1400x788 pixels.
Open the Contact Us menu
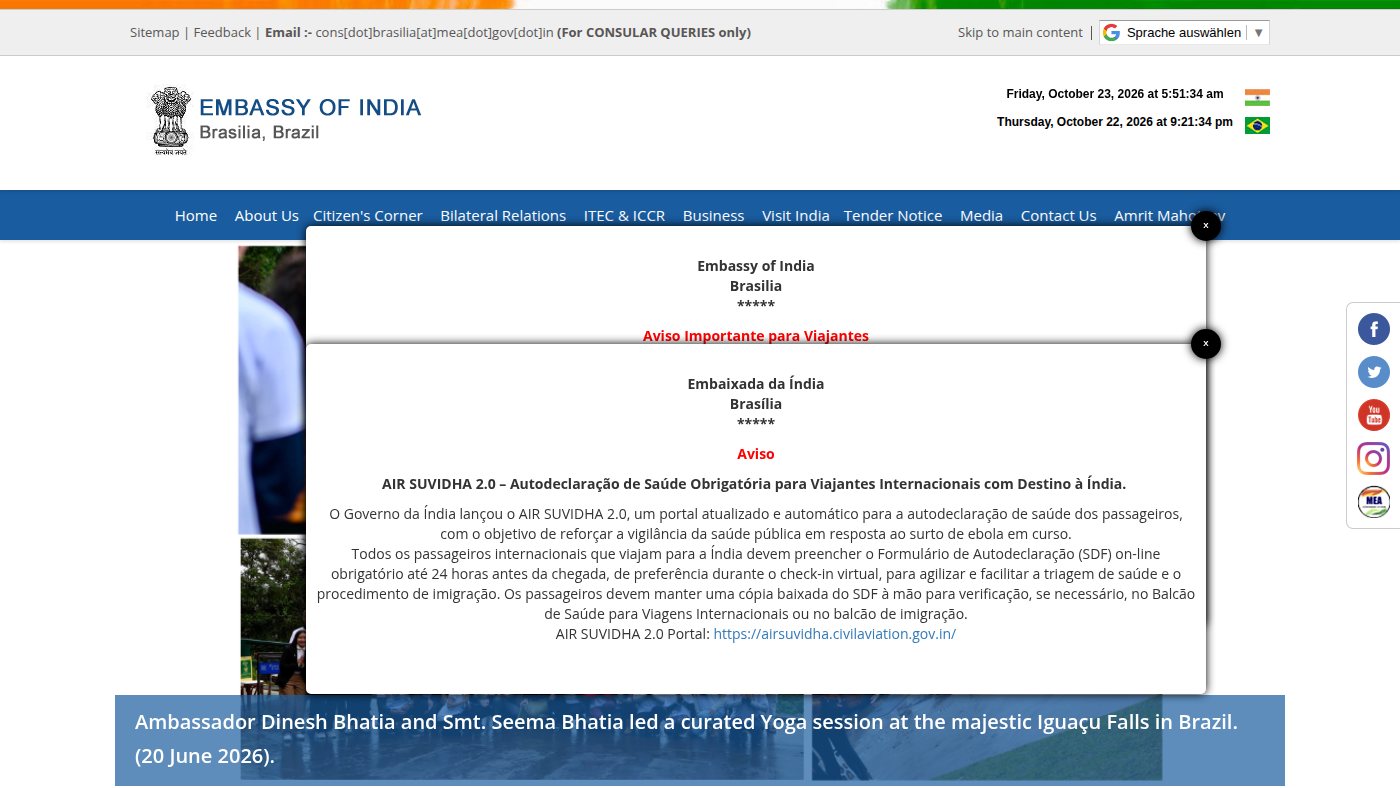point(1058,215)
